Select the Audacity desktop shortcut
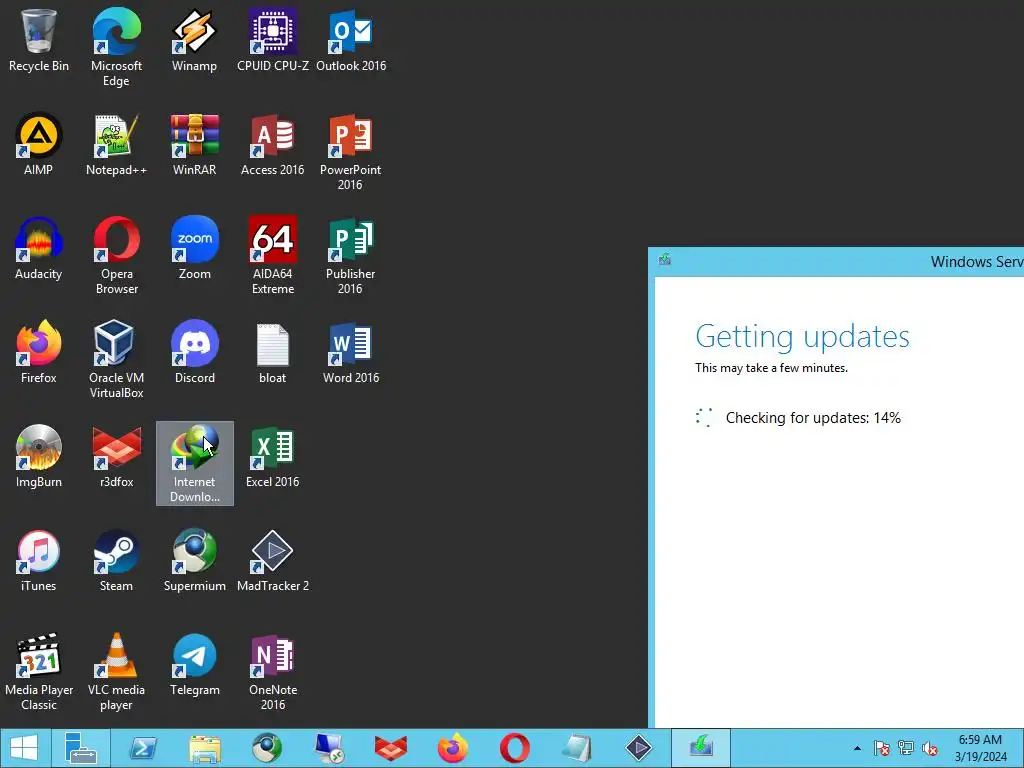This screenshot has width=1024, height=768. point(39,248)
